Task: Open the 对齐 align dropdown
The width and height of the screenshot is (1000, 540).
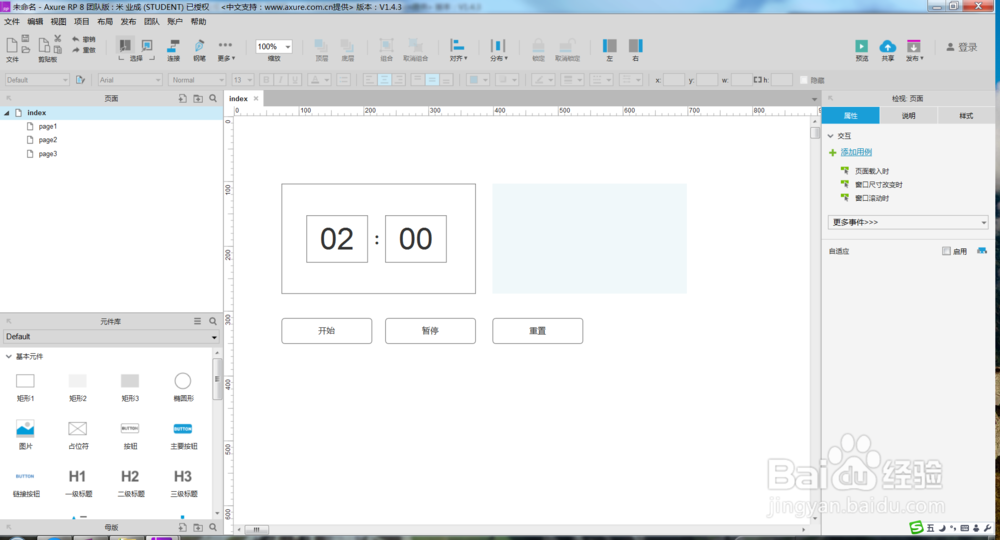Action: tap(457, 50)
